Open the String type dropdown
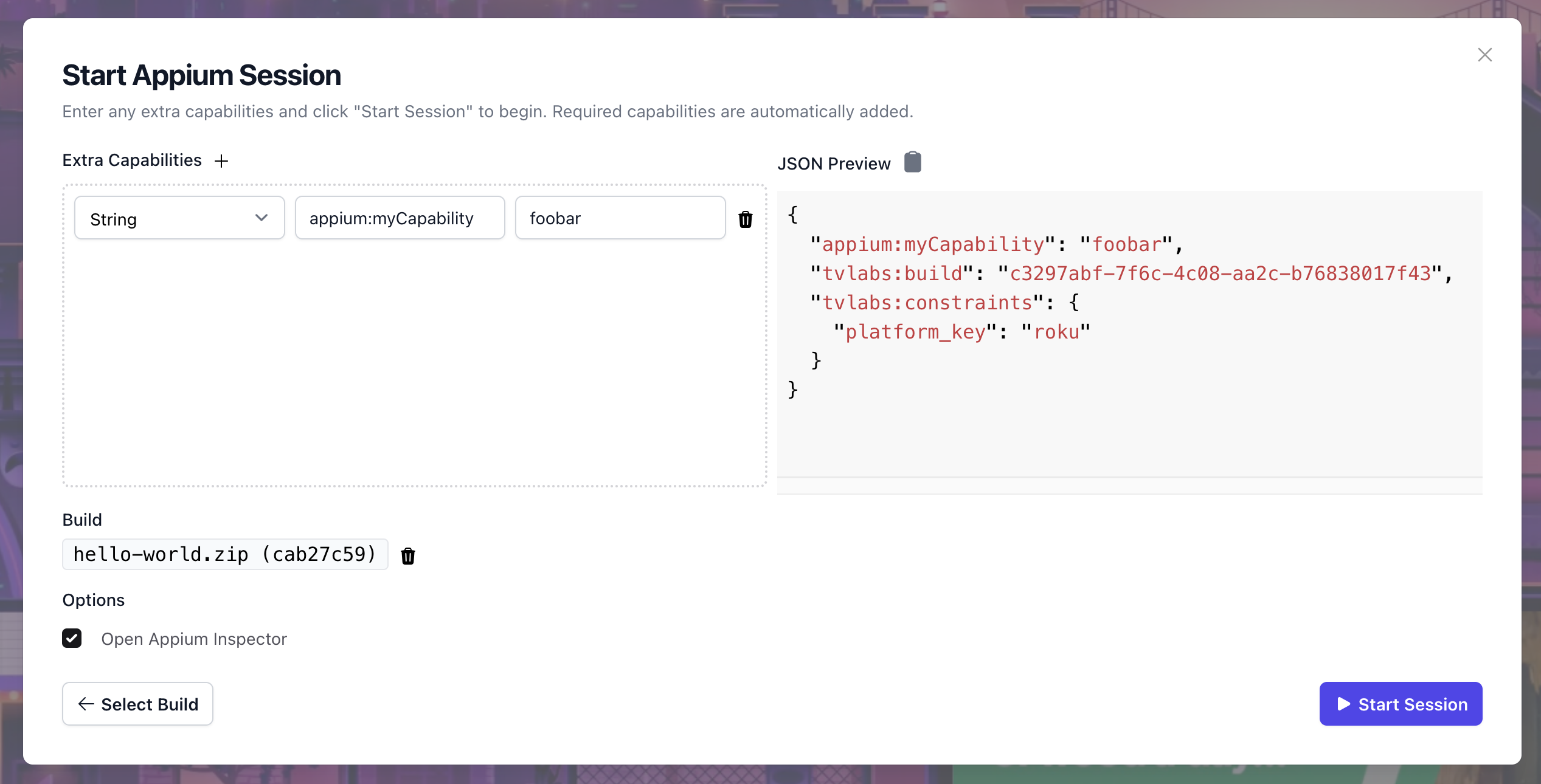The height and width of the screenshot is (784, 1541). click(179, 218)
